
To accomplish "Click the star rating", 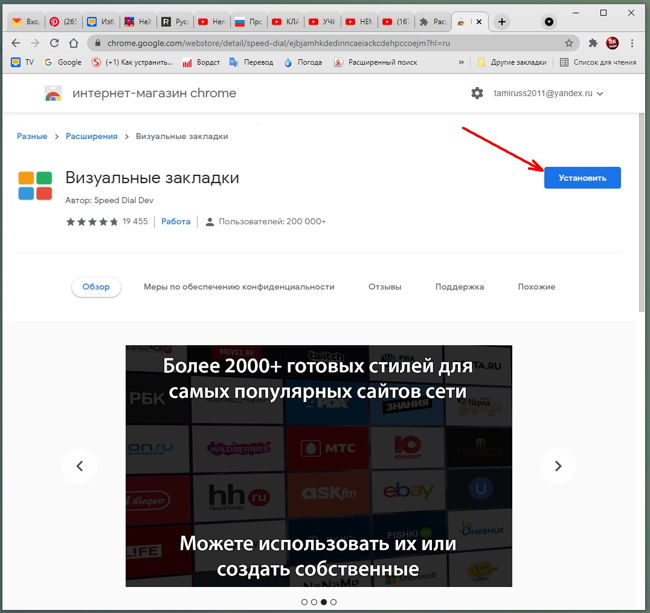I will [92, 222].
